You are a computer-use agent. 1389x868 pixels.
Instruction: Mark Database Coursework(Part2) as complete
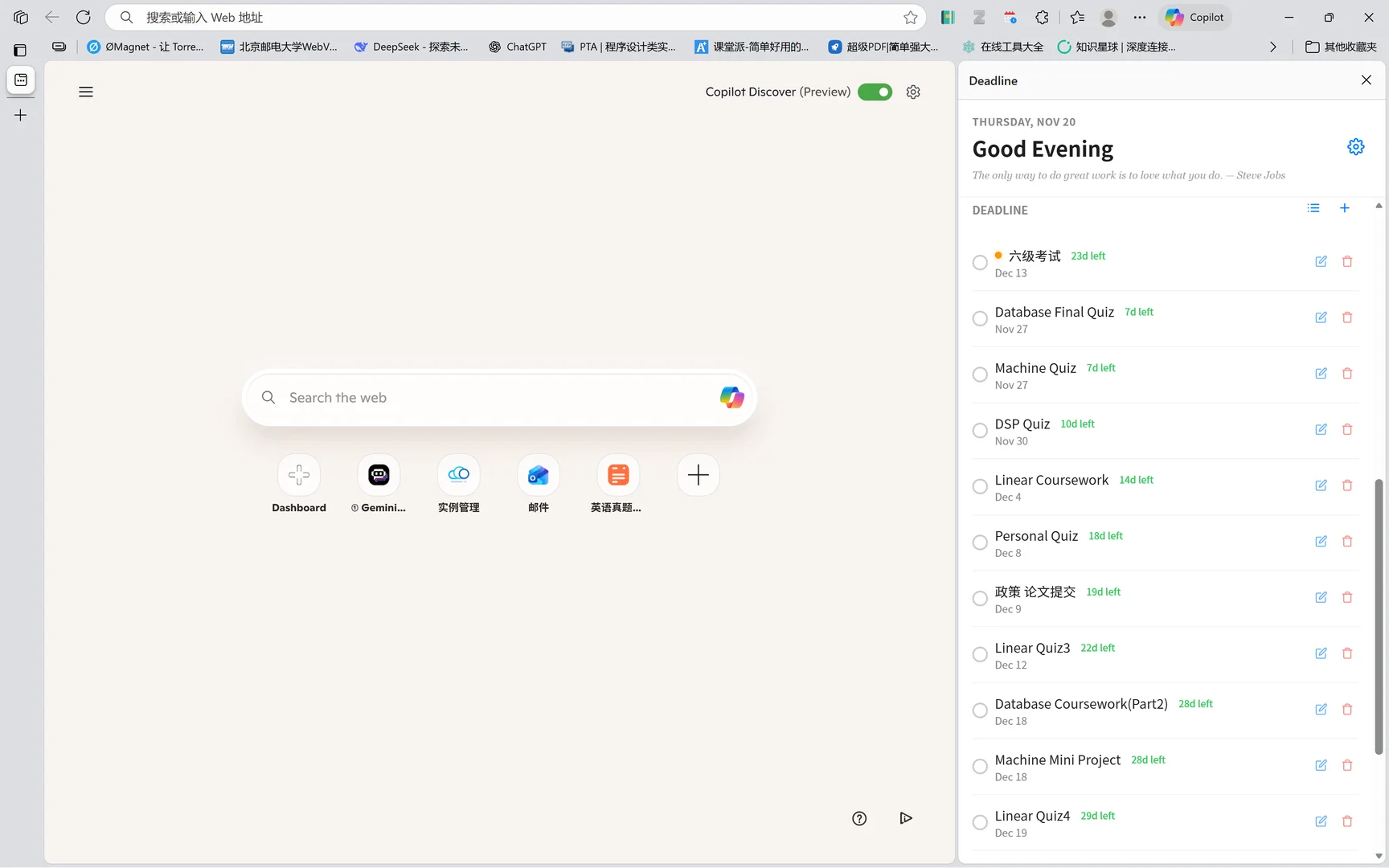pos(980,710)
